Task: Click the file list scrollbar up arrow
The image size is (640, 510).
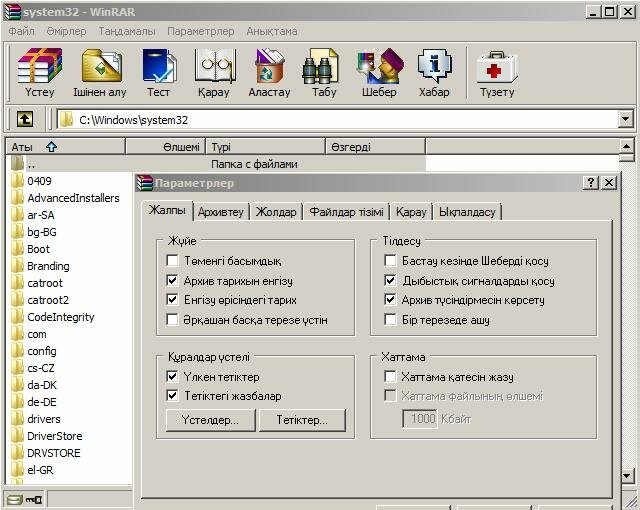Action: (x=627, y=146)
